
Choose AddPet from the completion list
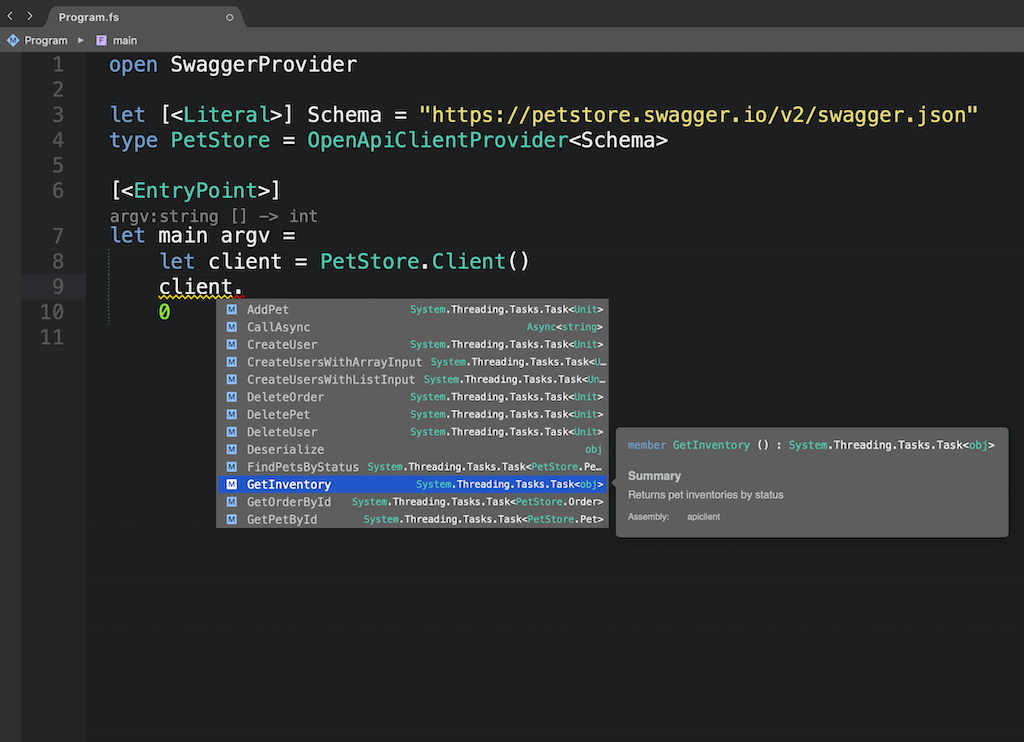tap(412, 310)
